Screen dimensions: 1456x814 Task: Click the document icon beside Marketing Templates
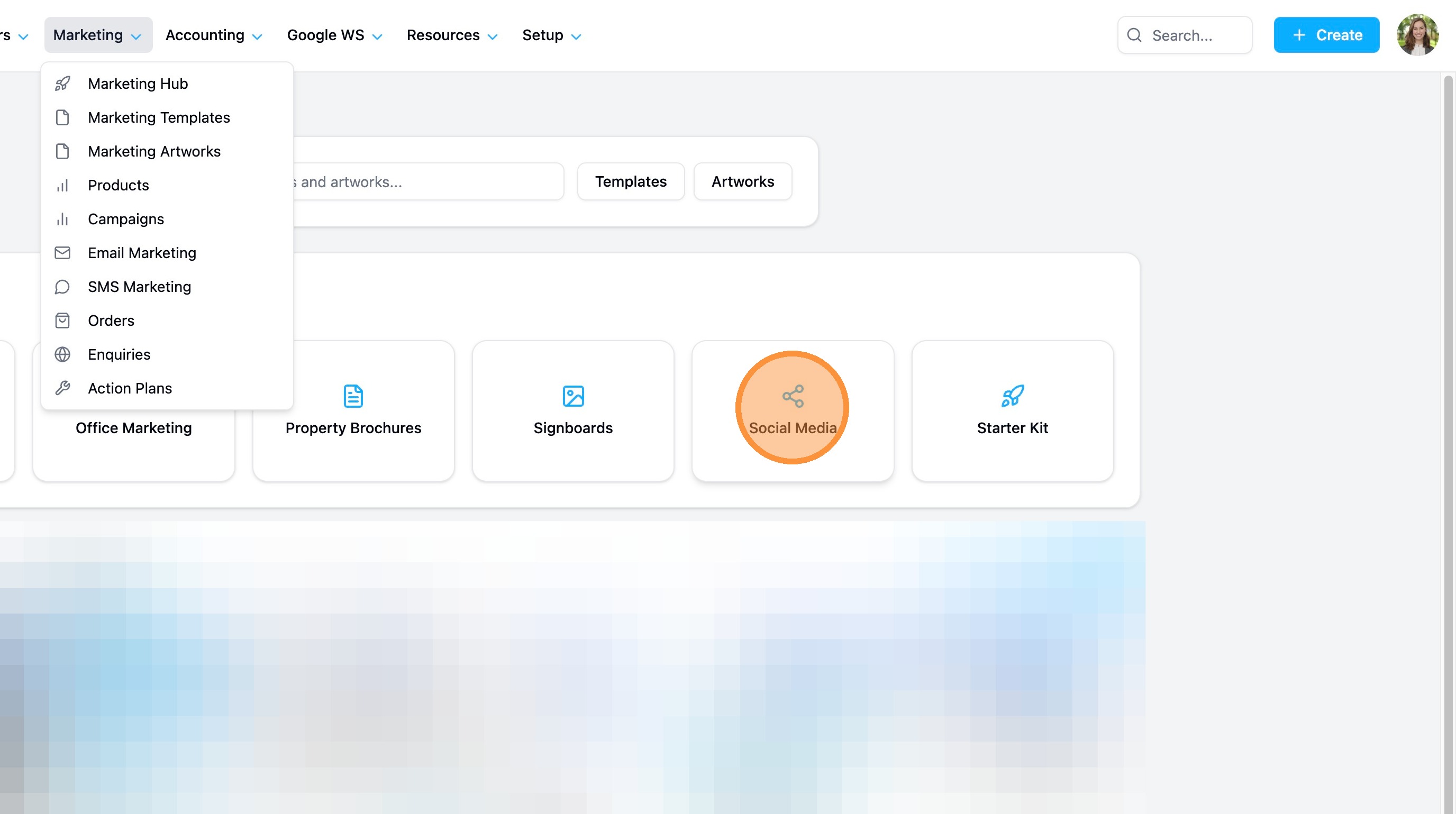[63, 117]
